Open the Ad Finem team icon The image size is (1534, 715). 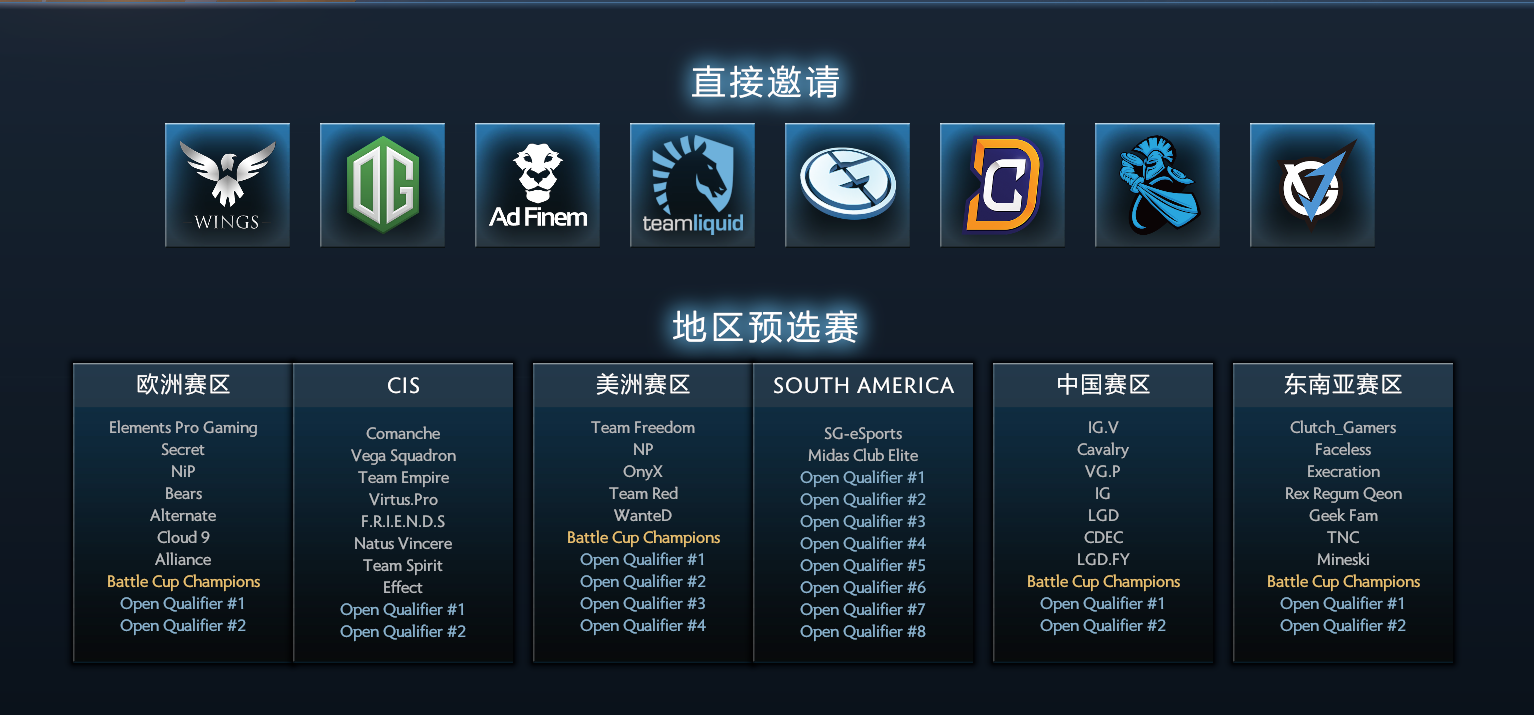tap(537, 185)
